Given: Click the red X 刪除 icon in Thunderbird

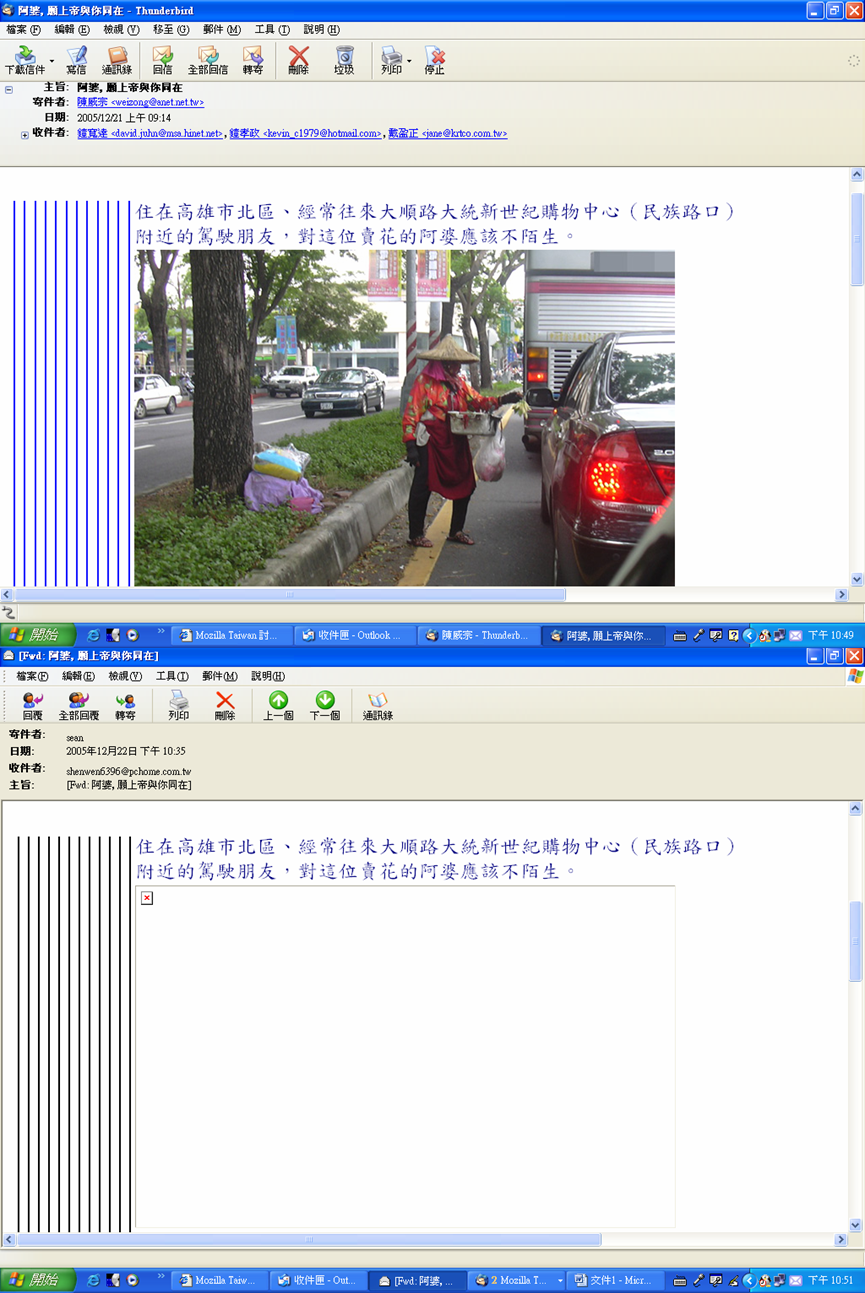Looking at the screenshot, I should pos(298,60).
